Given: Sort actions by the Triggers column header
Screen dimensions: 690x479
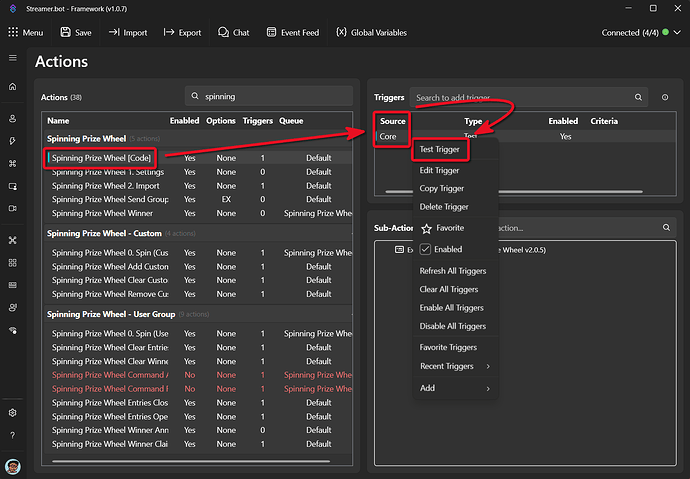Looking at the screenshot, I should [257, 121].
